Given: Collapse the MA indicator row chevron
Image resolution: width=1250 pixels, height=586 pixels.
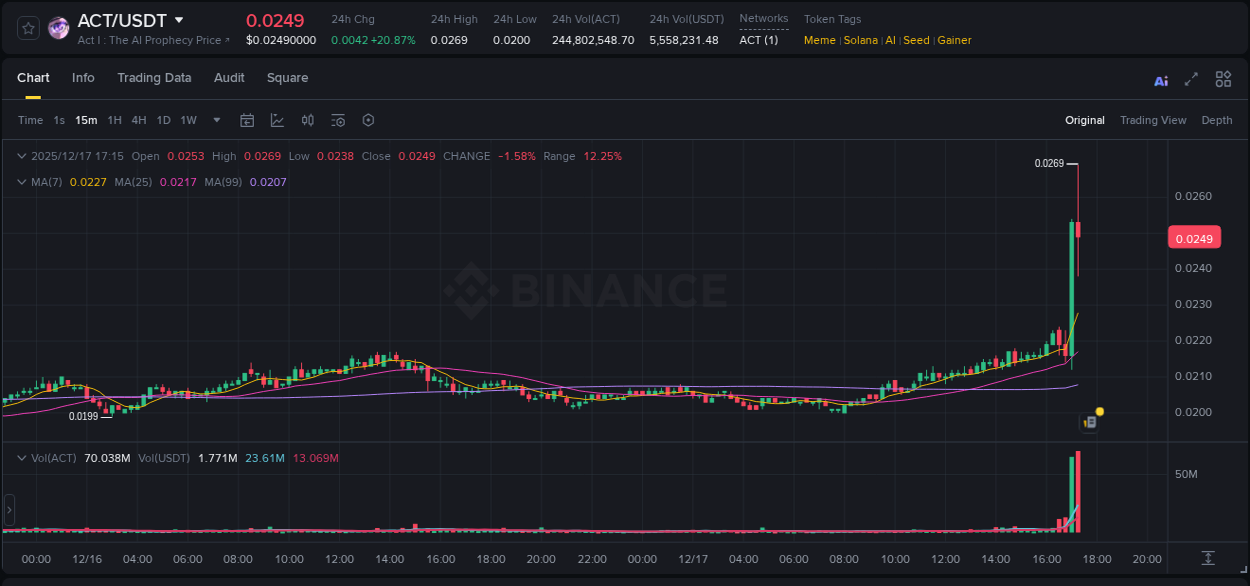Looking at the screenshot, I should pos(20,182).
